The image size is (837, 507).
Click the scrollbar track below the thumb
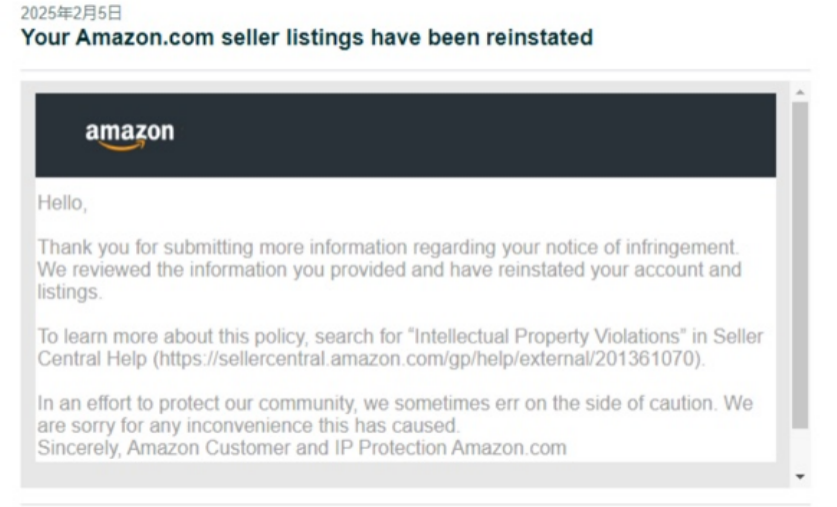pyautogui.click(x=800, y=450)
